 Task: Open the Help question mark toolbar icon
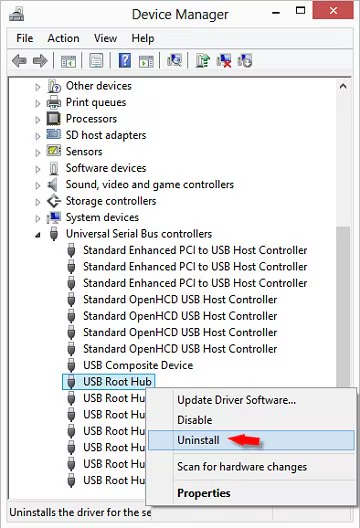point(125,61)
